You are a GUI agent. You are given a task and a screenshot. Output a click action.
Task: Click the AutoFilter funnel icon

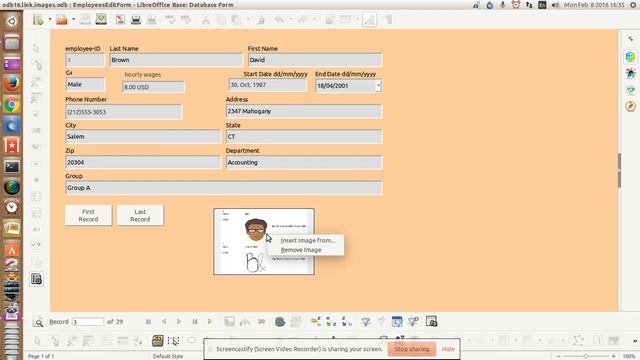click(x=365, y=322)
